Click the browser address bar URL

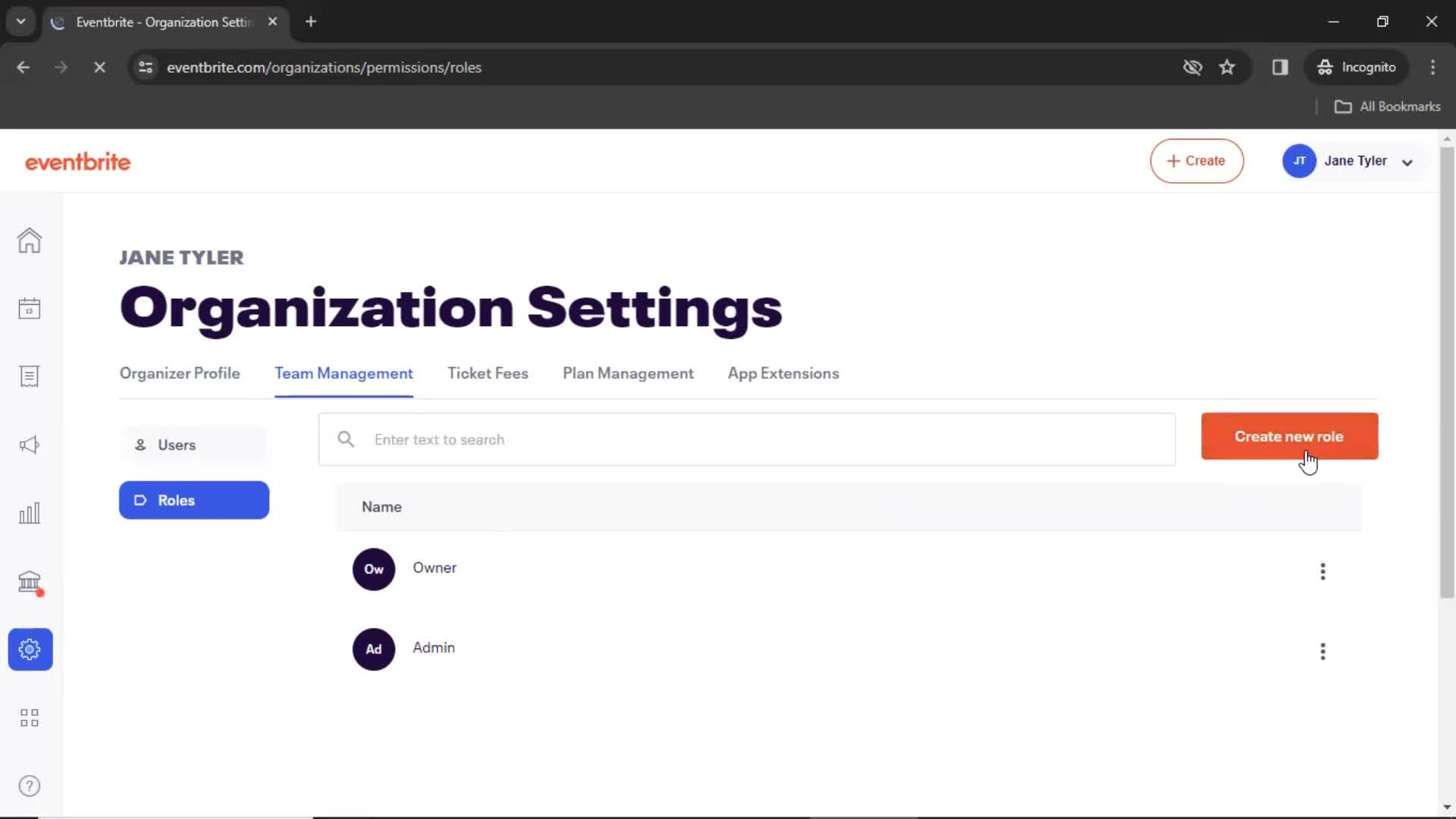[x=324, y=67]
